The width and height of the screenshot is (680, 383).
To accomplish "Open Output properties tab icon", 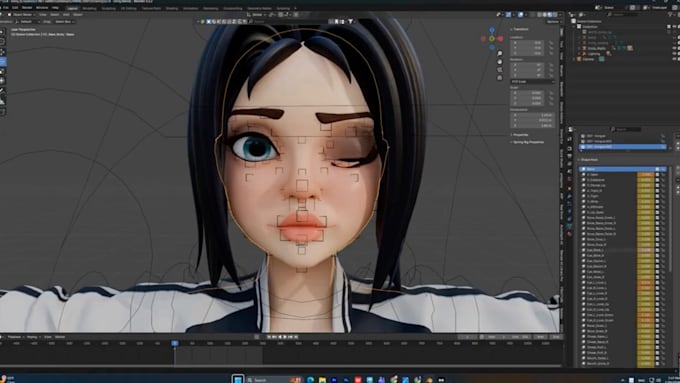I will 569,156.
